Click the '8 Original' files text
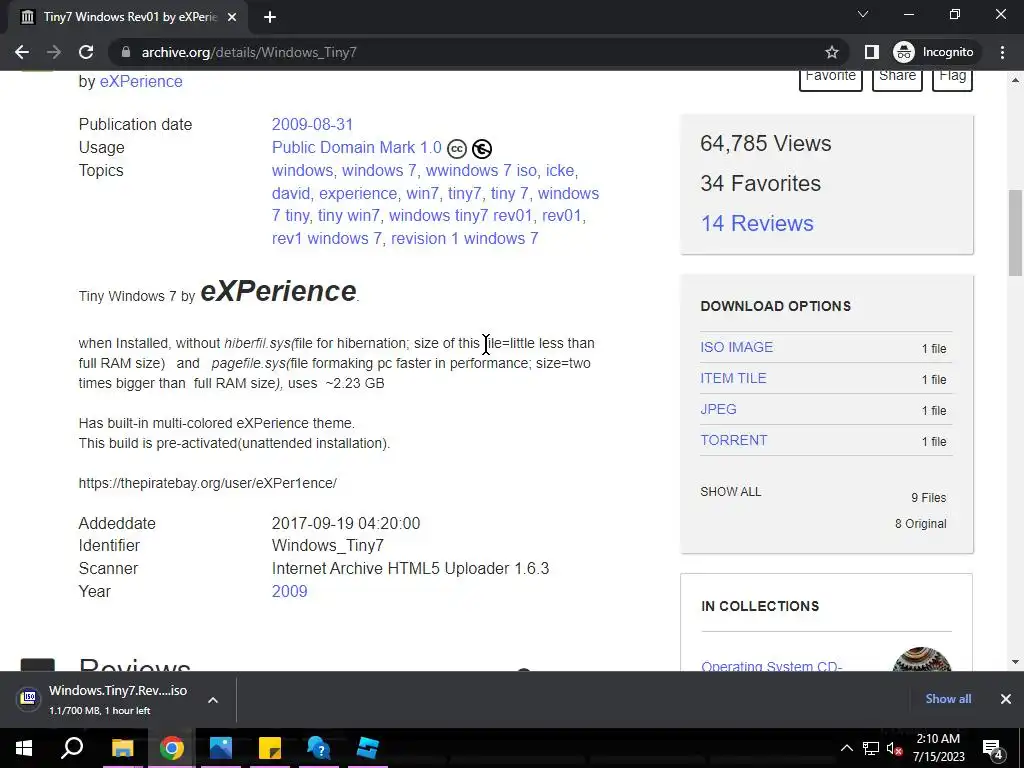This screenshot has width=1024, height=768. (921, 524)
